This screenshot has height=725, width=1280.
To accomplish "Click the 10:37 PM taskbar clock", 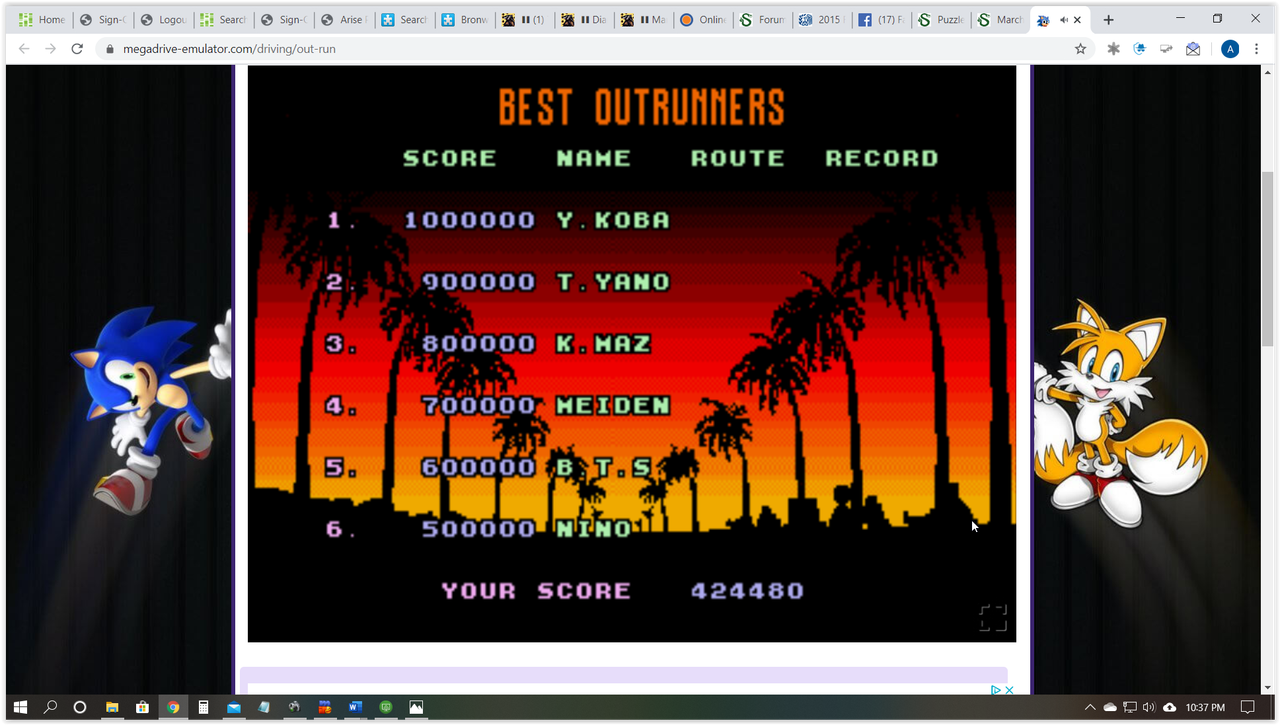I will click(1205, 707).
